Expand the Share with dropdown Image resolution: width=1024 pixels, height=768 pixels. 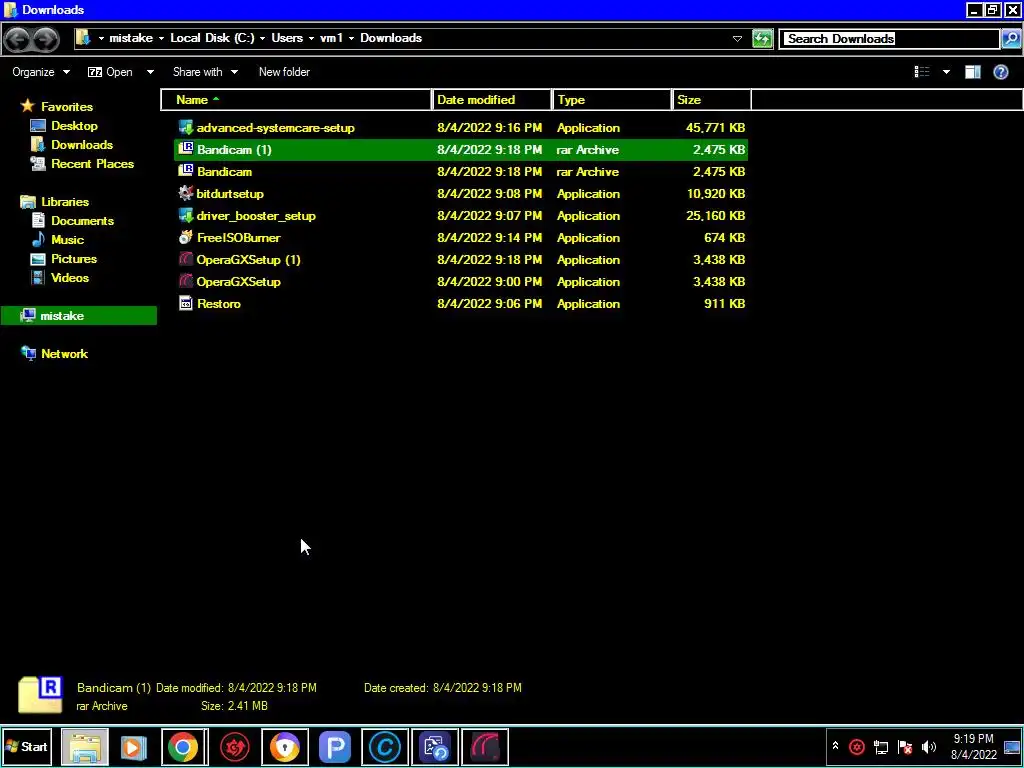[205, 72]
